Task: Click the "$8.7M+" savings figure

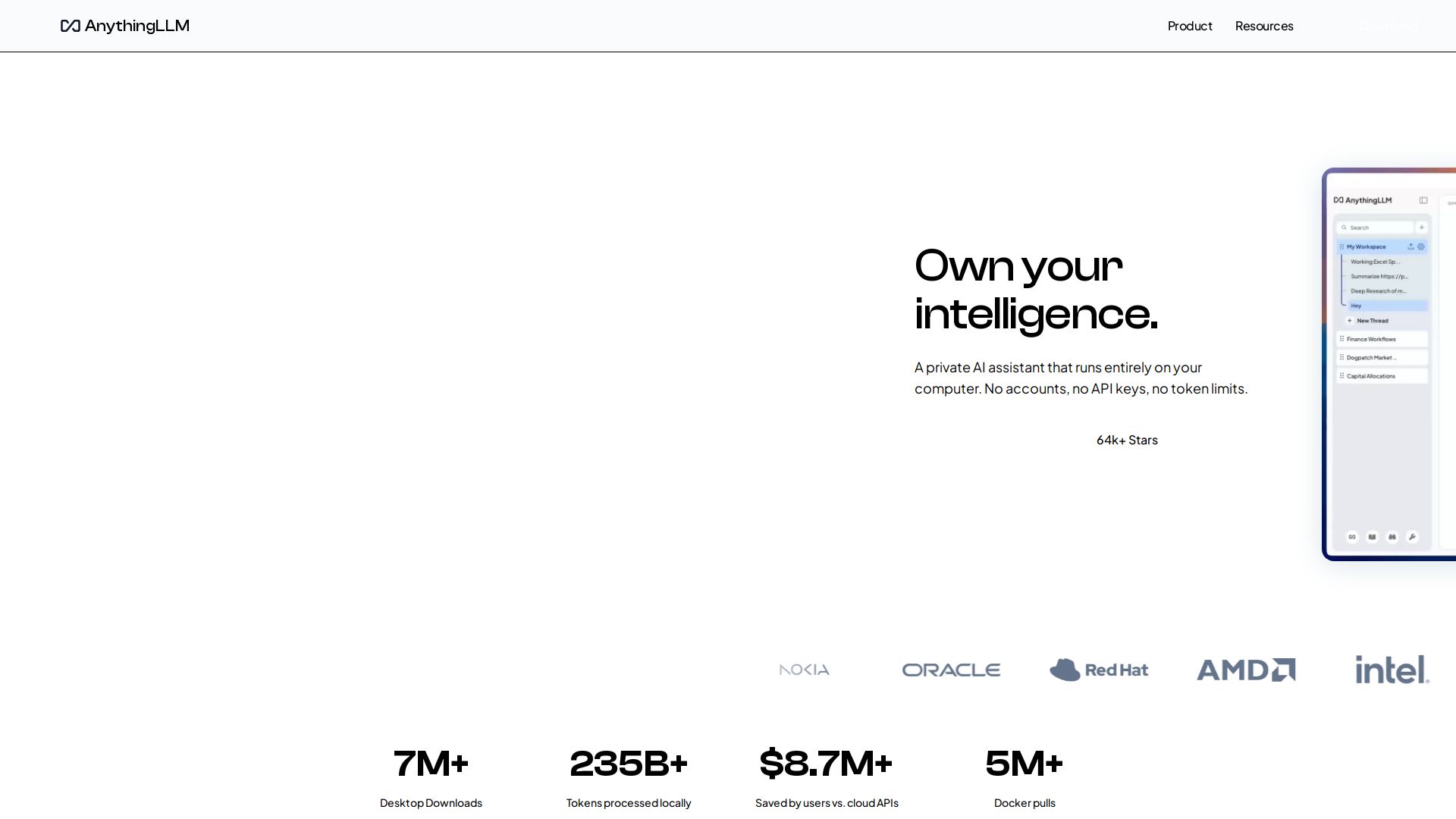Action: 827,764
